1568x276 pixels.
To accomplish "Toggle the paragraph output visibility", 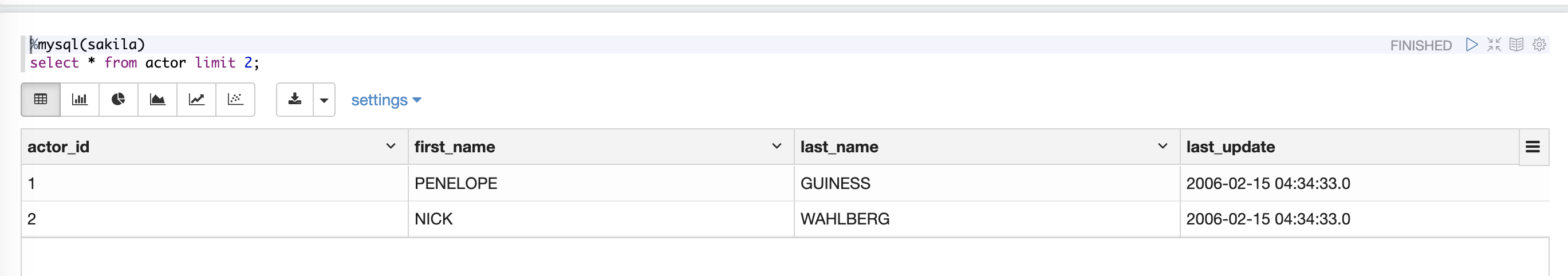I will click(1516, 45).
